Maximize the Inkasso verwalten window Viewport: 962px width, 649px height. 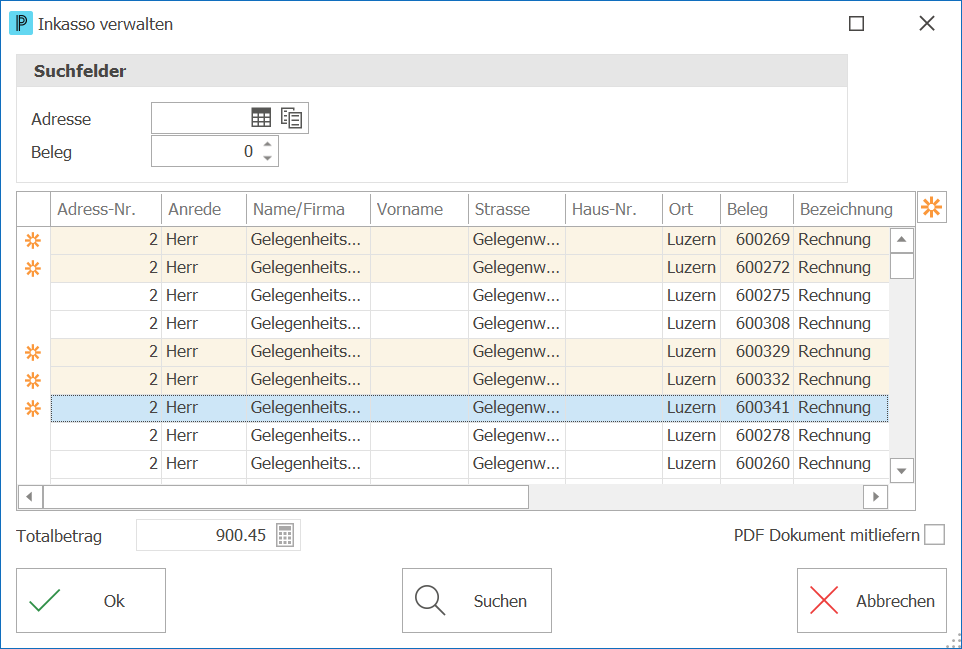click(856, 23)
